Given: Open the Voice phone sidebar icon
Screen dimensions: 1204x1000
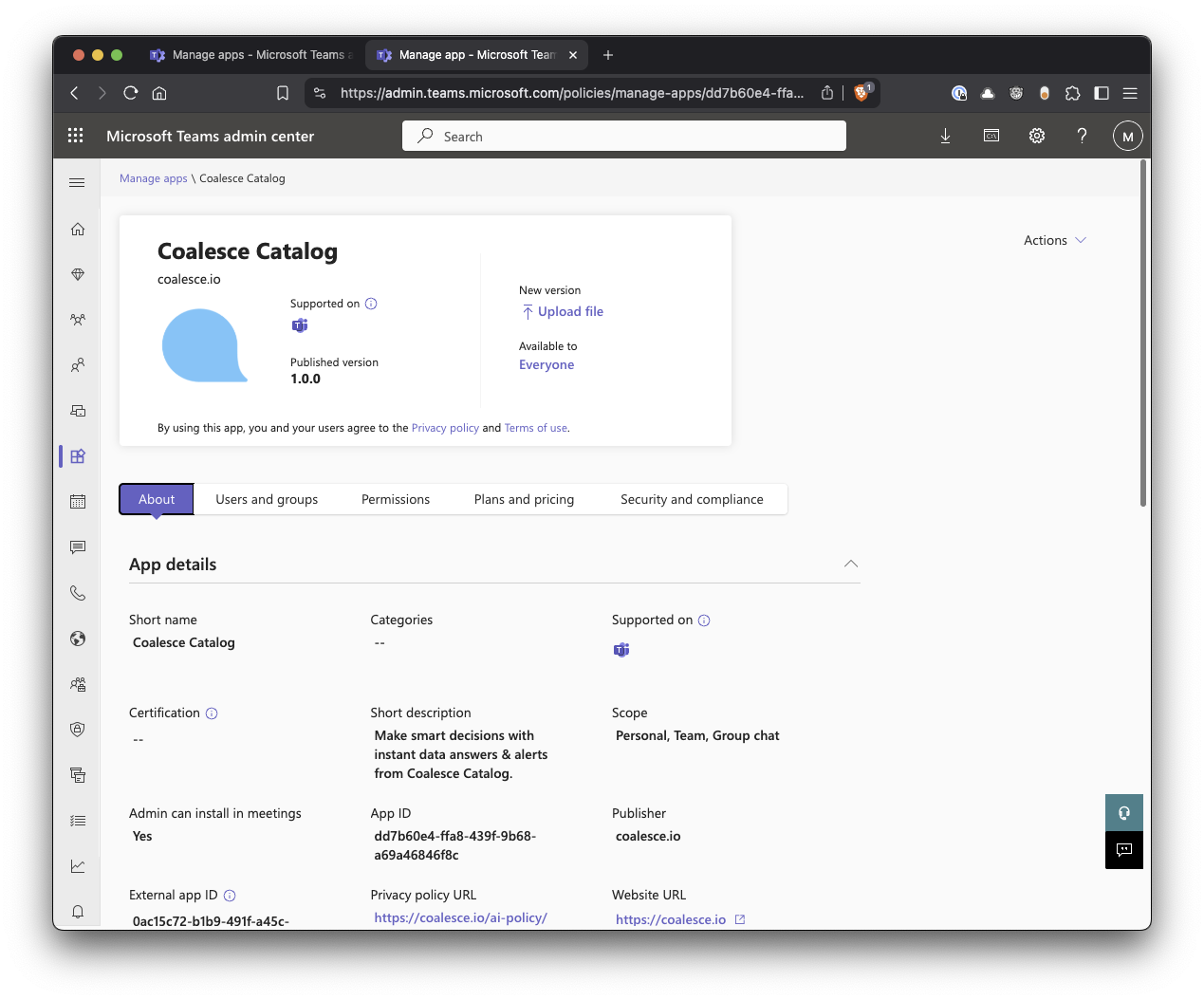Looking at the screenshot, I should click(78, 593).
